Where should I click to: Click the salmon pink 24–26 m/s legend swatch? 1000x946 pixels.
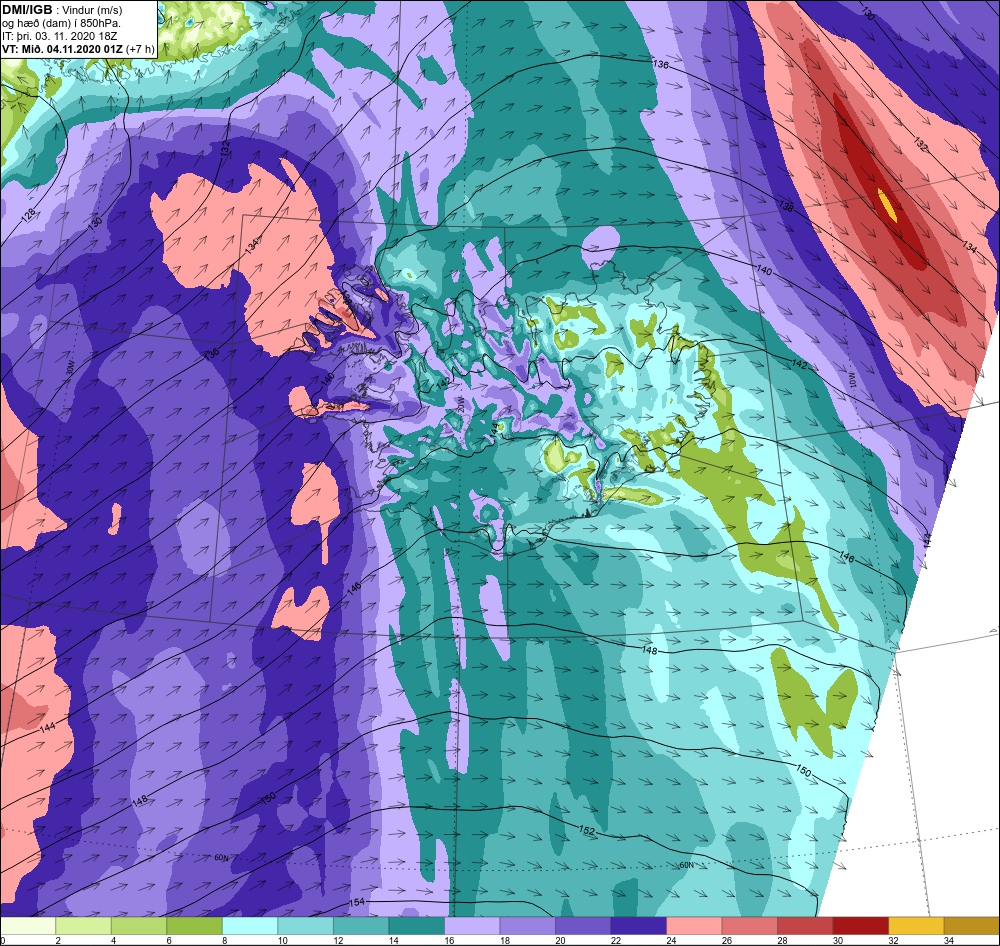click(x=694, y=926)
